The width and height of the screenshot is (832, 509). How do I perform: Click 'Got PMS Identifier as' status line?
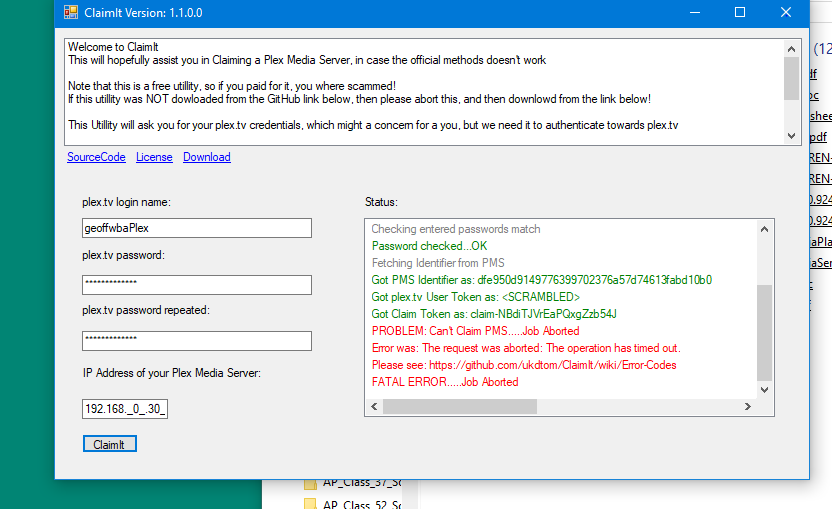pyautogui.click(x=541, y=280)
